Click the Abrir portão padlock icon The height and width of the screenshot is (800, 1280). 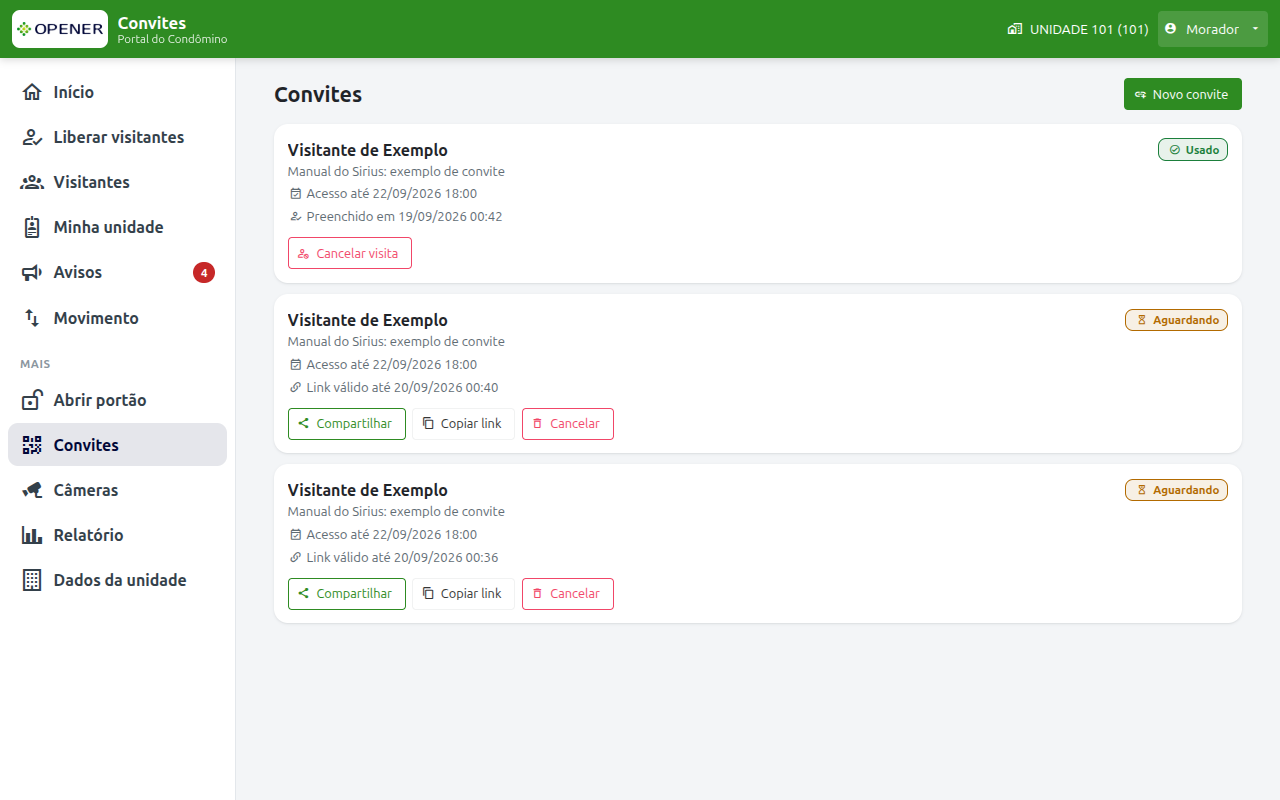click(32, 400)
